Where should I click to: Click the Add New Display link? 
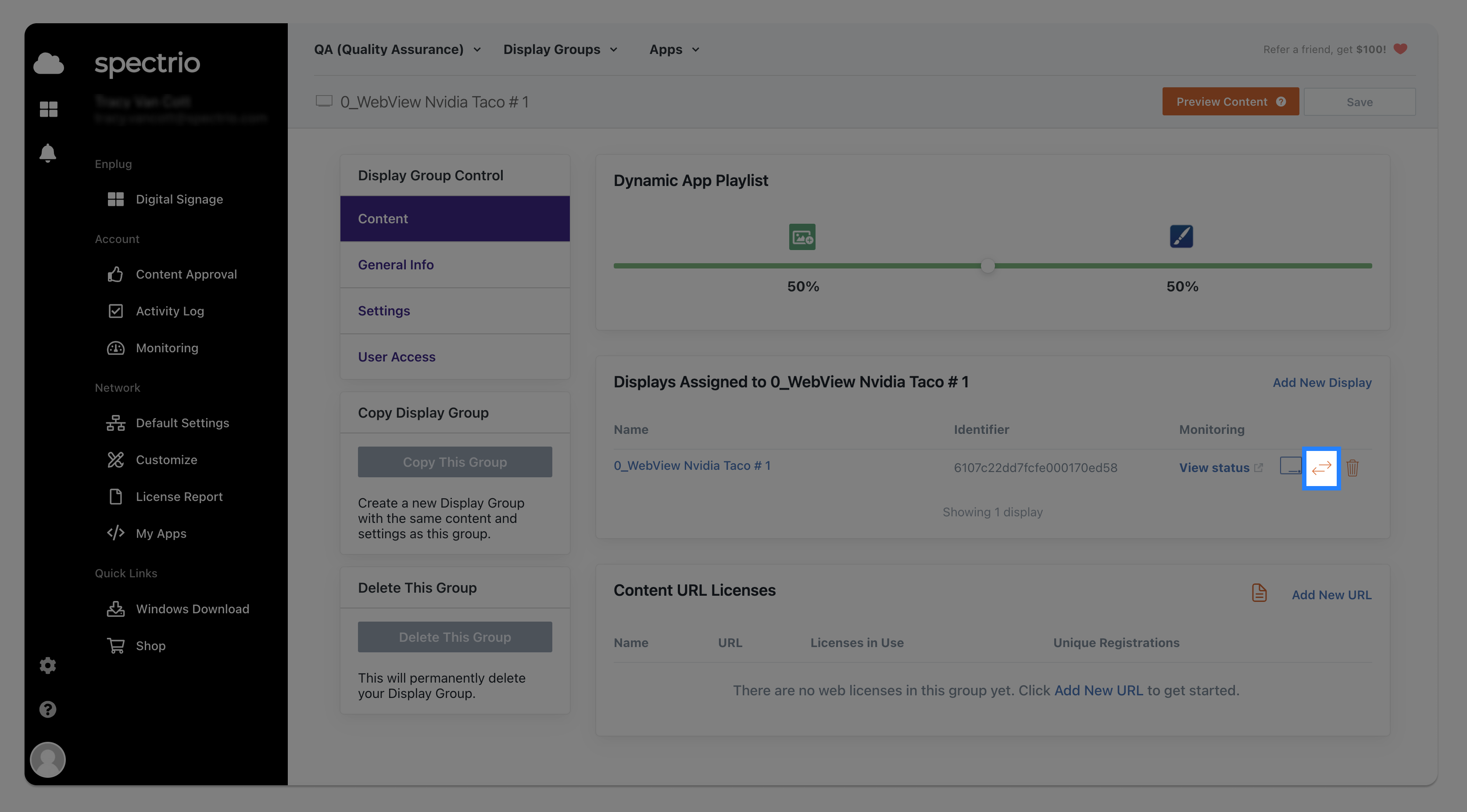1322,383
